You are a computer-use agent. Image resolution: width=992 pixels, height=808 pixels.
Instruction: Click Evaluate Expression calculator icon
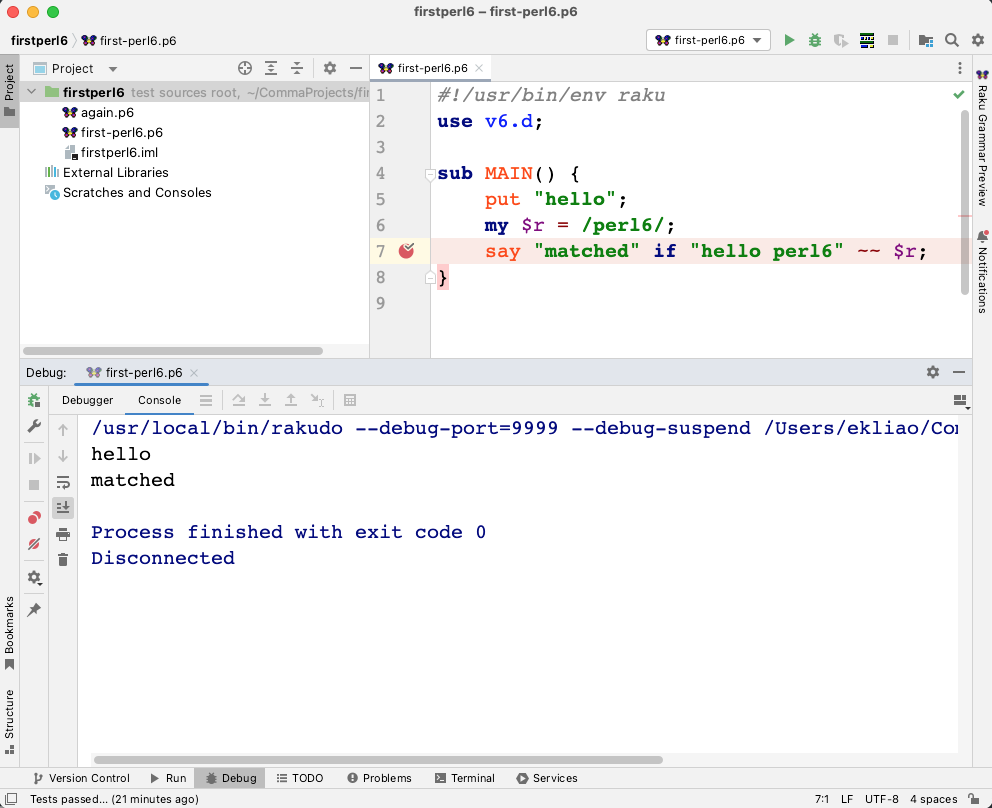[350, 400]
